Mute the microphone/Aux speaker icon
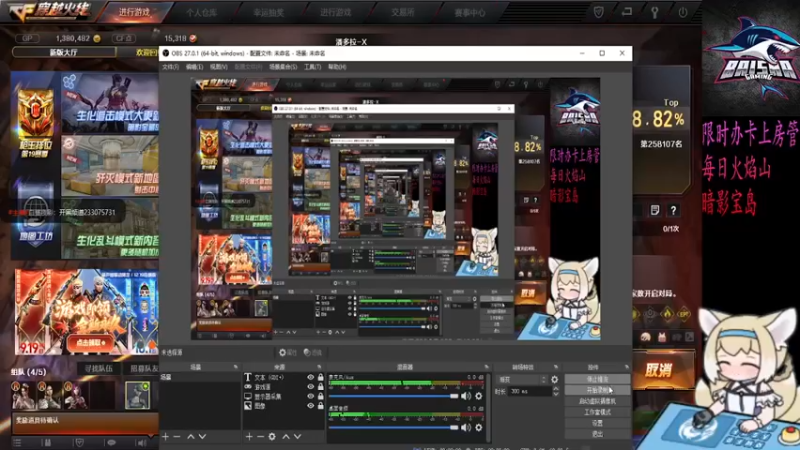Image resolution: width=800 pixels, height=450 pixels. [466, 396]
